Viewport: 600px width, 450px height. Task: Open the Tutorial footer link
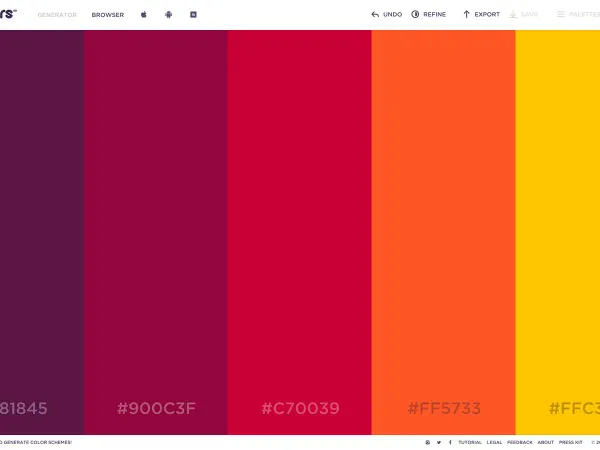click(470, 442)
